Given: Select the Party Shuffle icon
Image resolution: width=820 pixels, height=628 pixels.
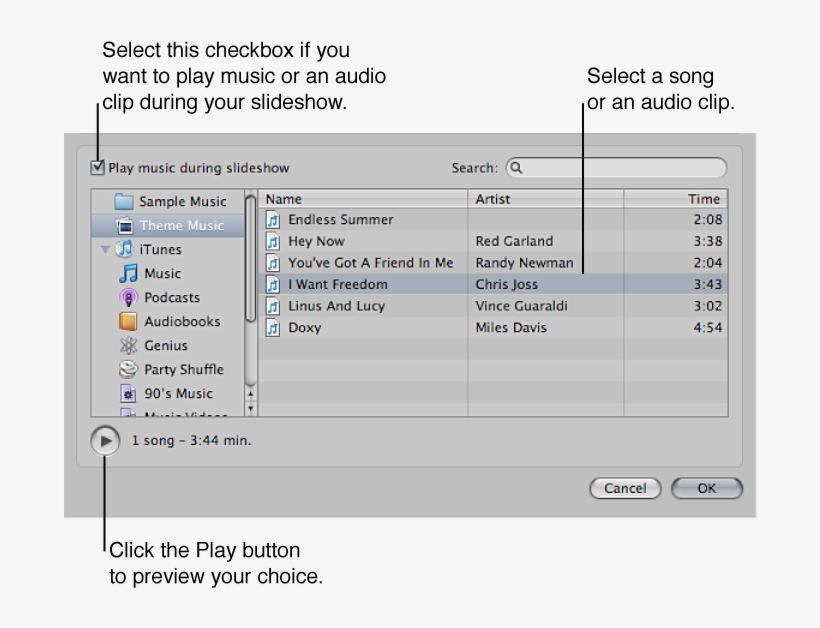Looking at the screenshot, I should [x=128, y=370].
